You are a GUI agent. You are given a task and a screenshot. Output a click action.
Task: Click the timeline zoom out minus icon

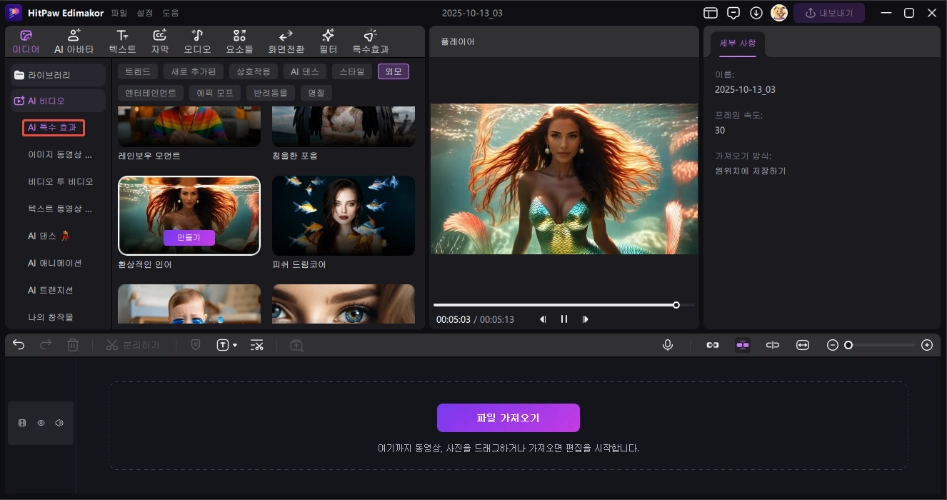[x=832, y=345]
